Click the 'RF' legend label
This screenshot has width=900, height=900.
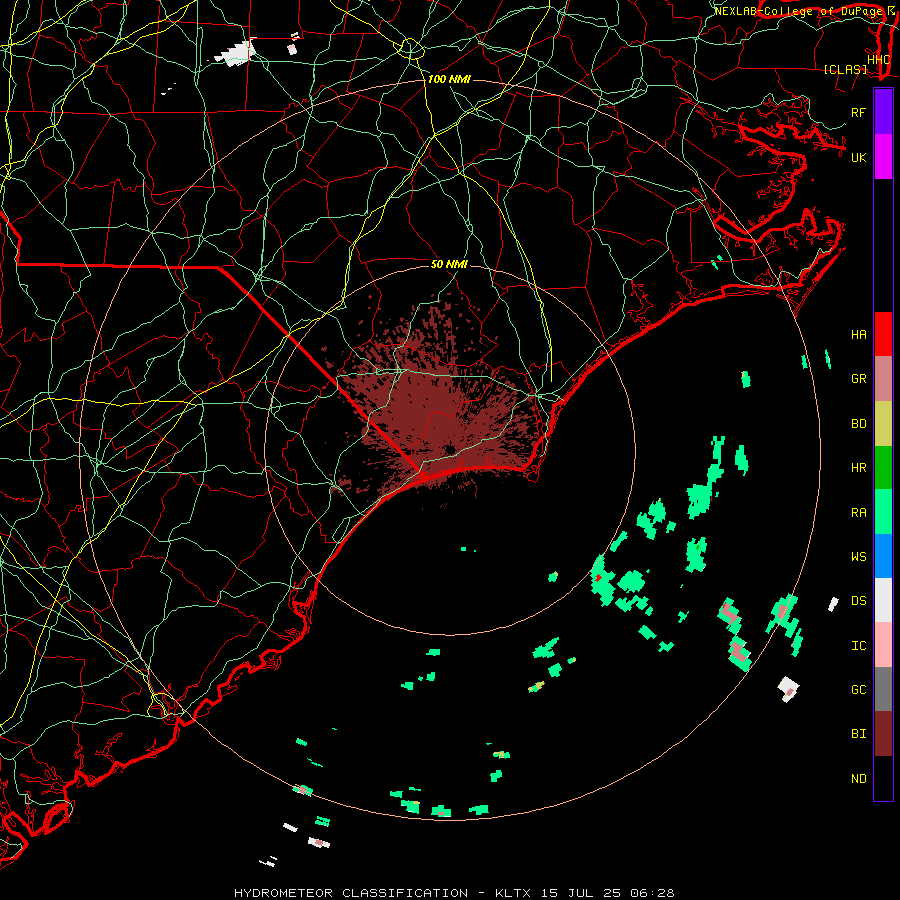[x=858, y=112]
